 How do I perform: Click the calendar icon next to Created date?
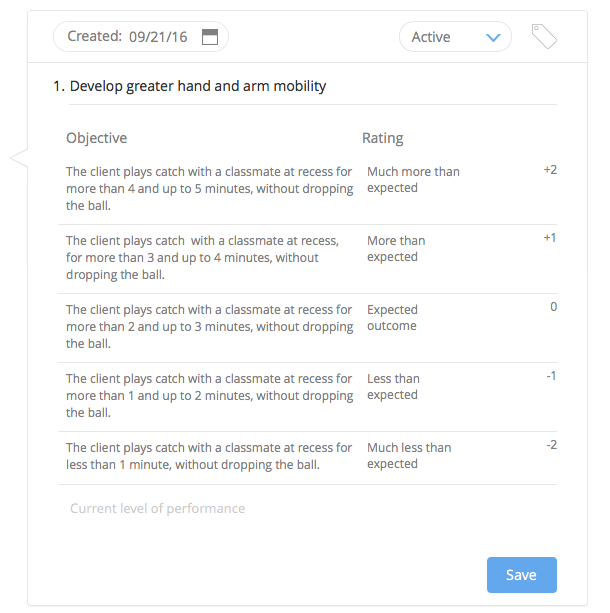210,37
